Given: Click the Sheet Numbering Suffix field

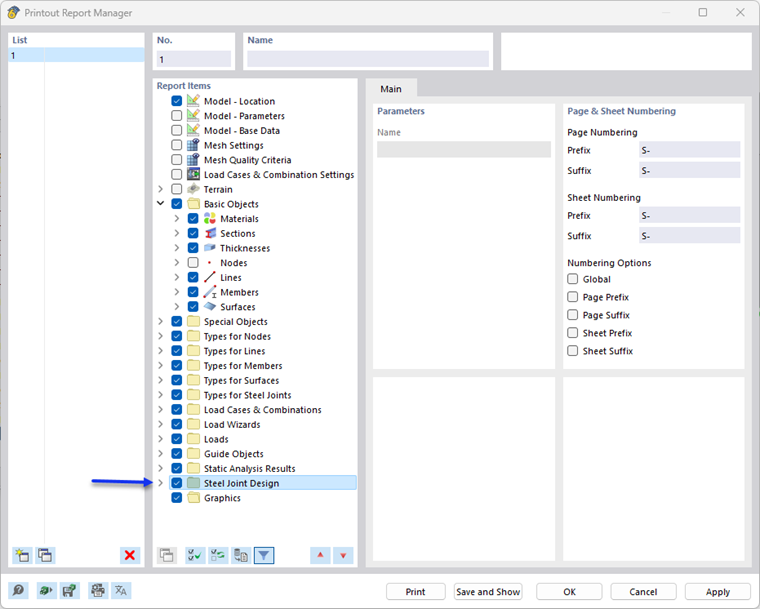Looking at the screenshot, I should 689,236.
